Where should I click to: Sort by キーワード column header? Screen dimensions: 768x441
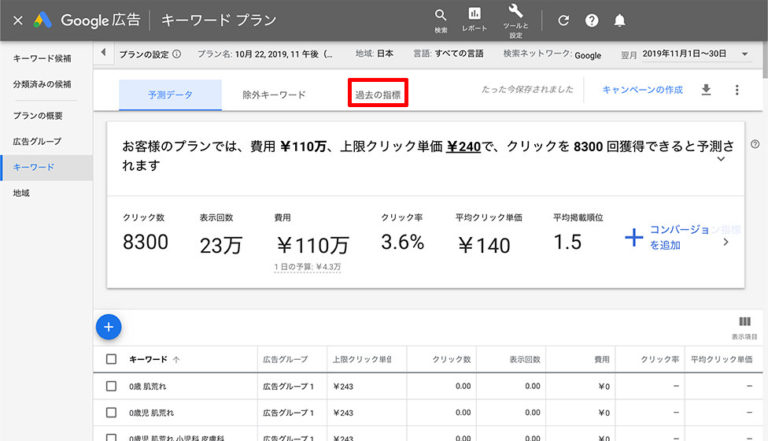[148, 359]
